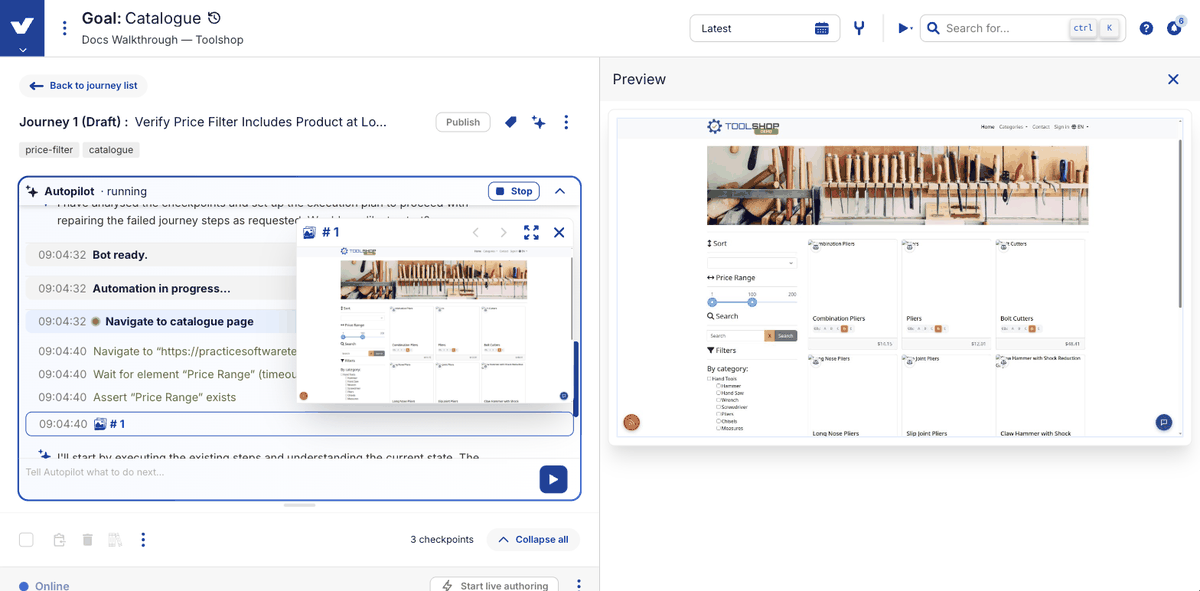Select the price-filter tag
Viewport: 1200px width, 591px height.
pyautogui.click(x=48, y=150)
